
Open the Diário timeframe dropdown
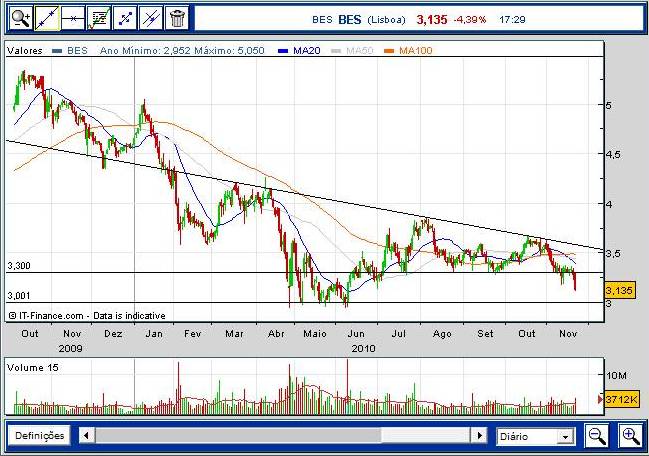pos(536,437)
